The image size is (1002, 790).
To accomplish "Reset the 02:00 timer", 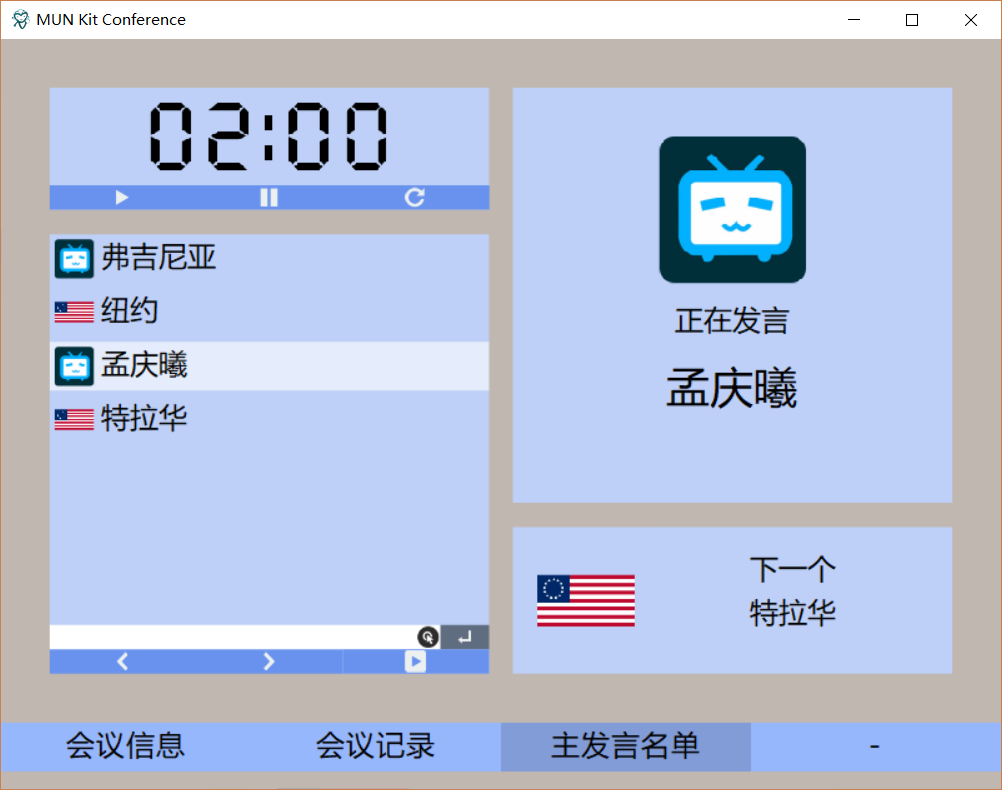I will [x=414, y=197].
